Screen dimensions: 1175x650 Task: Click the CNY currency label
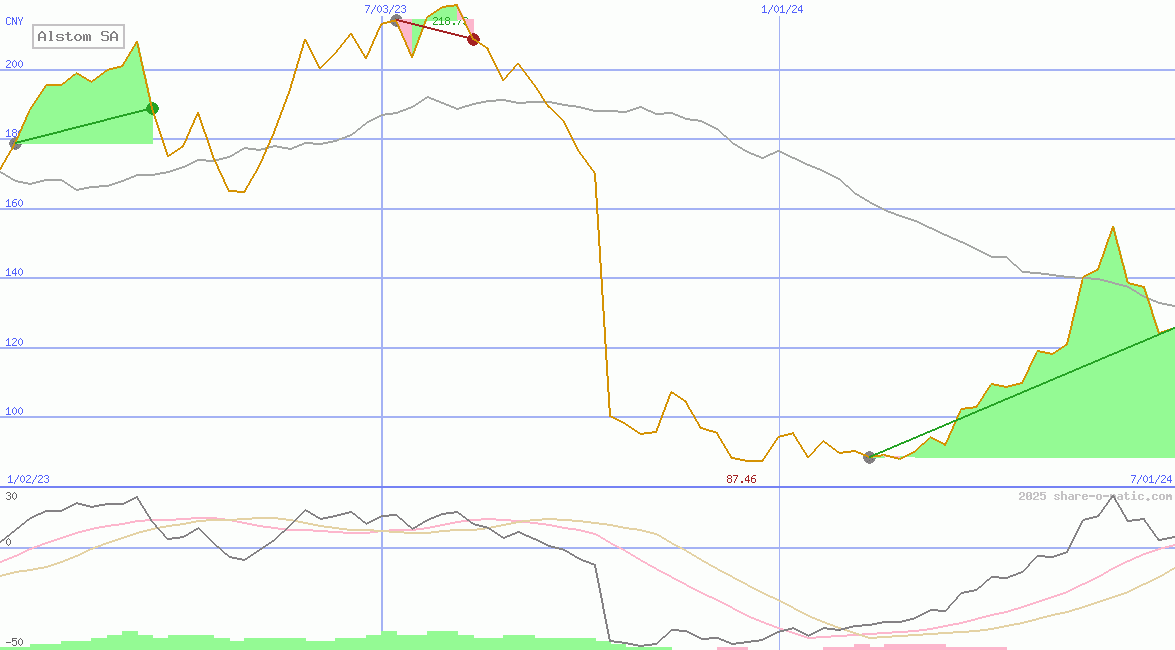[x=14, y=21]
